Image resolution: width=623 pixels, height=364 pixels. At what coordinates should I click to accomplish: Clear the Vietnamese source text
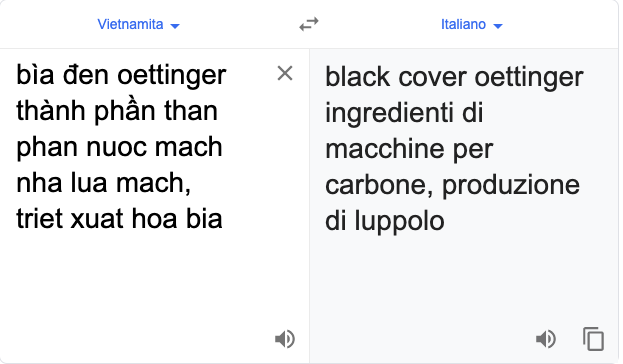coord(285,74)
